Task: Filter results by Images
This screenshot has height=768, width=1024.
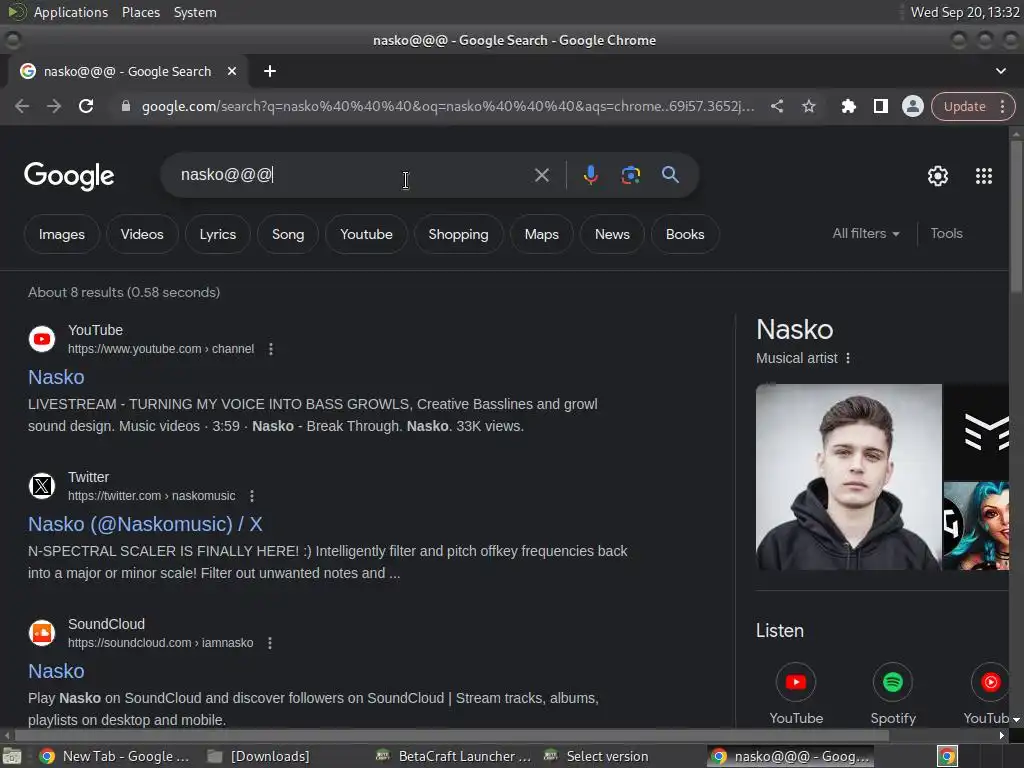Action: click(x=61, y=234)
